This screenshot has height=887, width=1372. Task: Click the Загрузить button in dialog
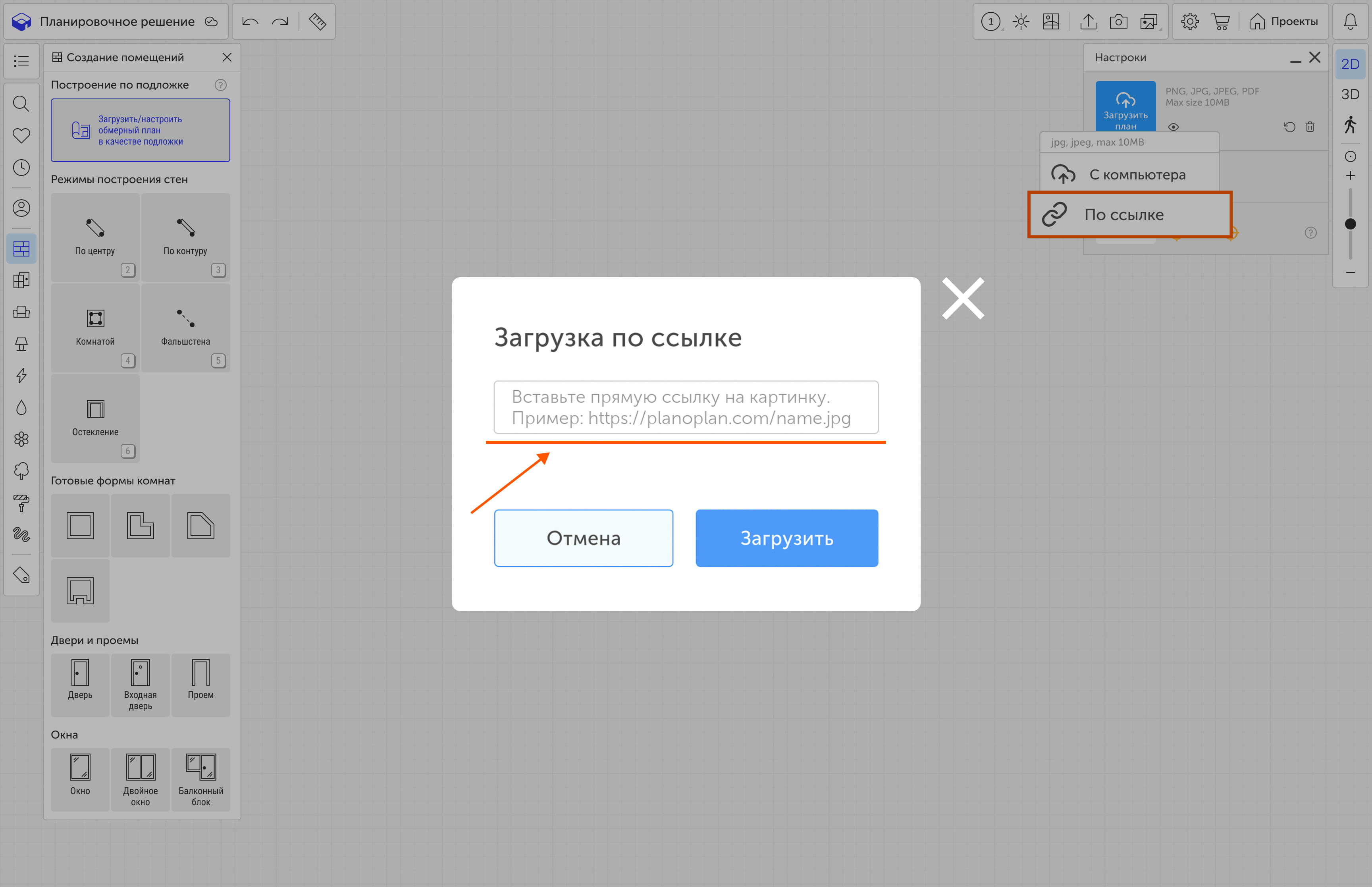(786, 538)
